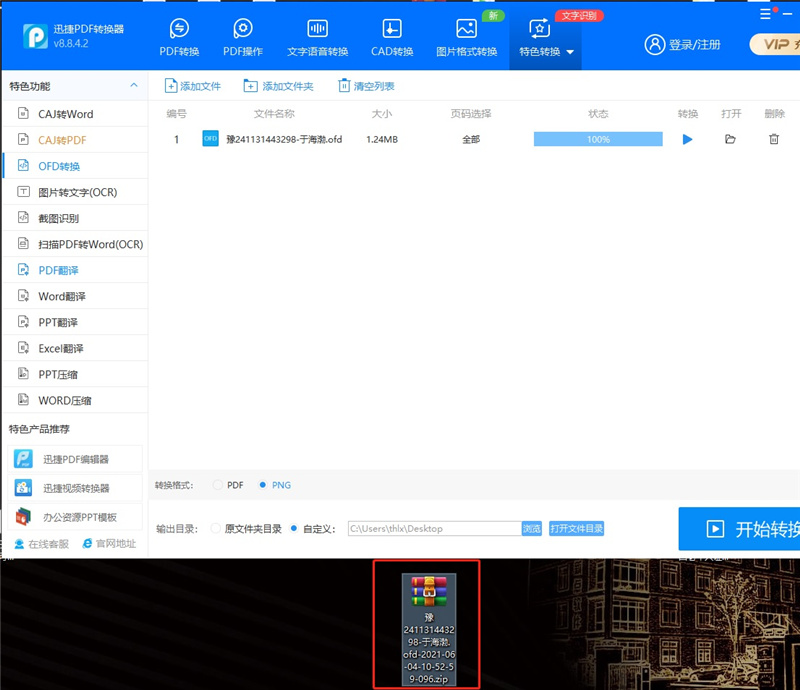Click the 状态 column header
The width and height of the screenshot is (800, 690).
(598, 113)
